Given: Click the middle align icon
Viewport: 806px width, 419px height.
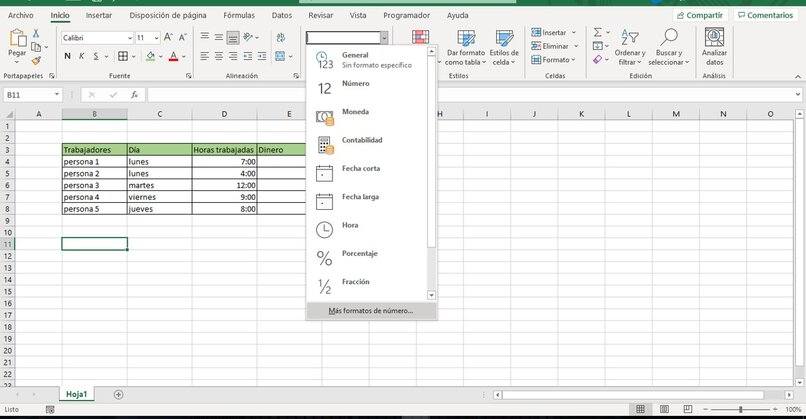Looking at the screenshot, I should (x=219, y=37).
